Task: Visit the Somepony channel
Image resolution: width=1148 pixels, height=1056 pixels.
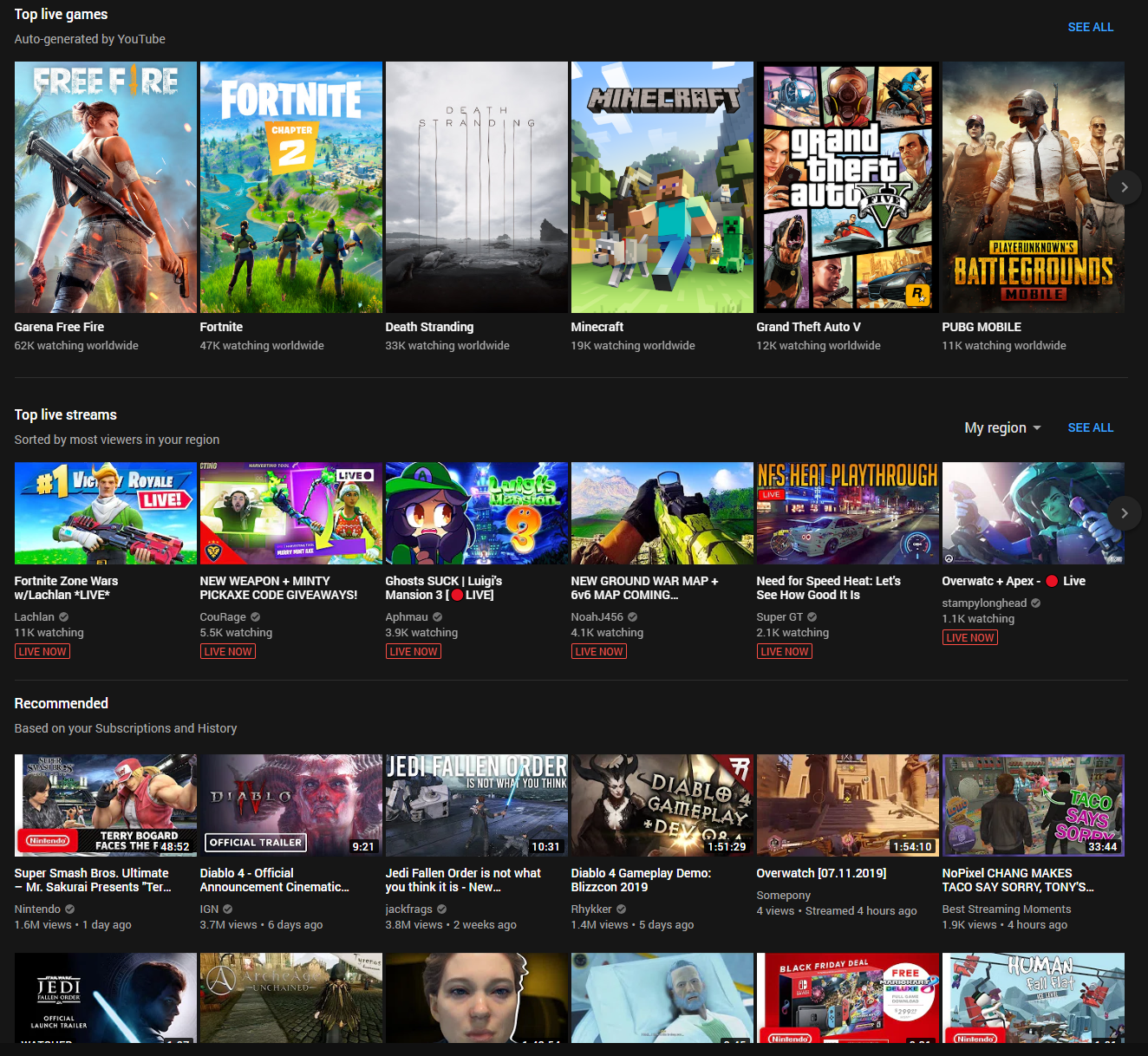Action: coord(784,896)
